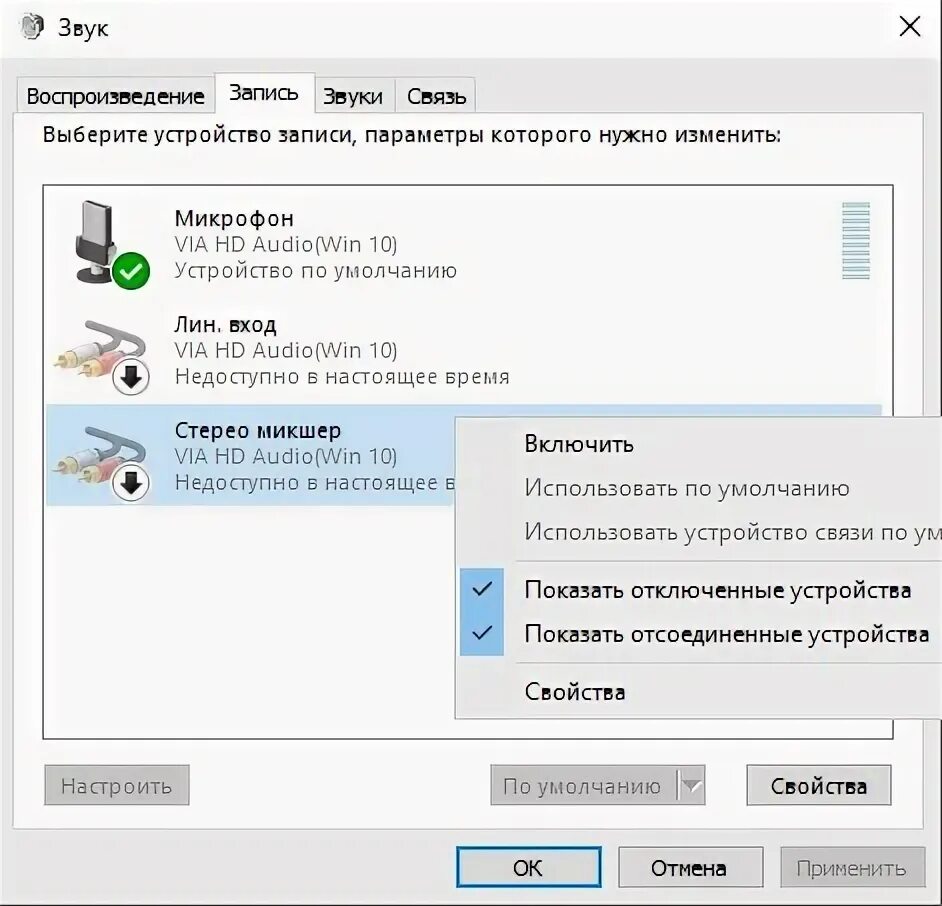The width and height of the screenshot is (942, 906).
Task: Click checkmark next to Показать отключенные устройства
Action: coord(482,589)
